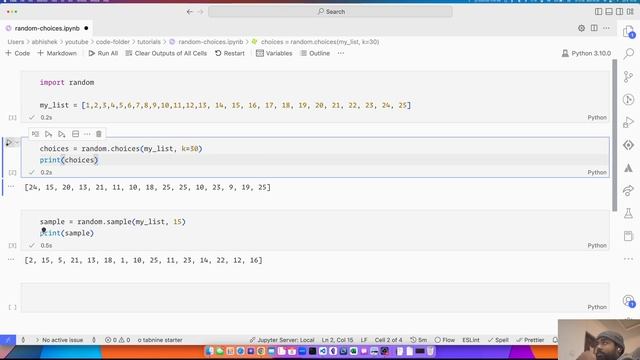Split the cell using the cell toolbar icon
The image size is (640, 360).
tap(76, 134)
